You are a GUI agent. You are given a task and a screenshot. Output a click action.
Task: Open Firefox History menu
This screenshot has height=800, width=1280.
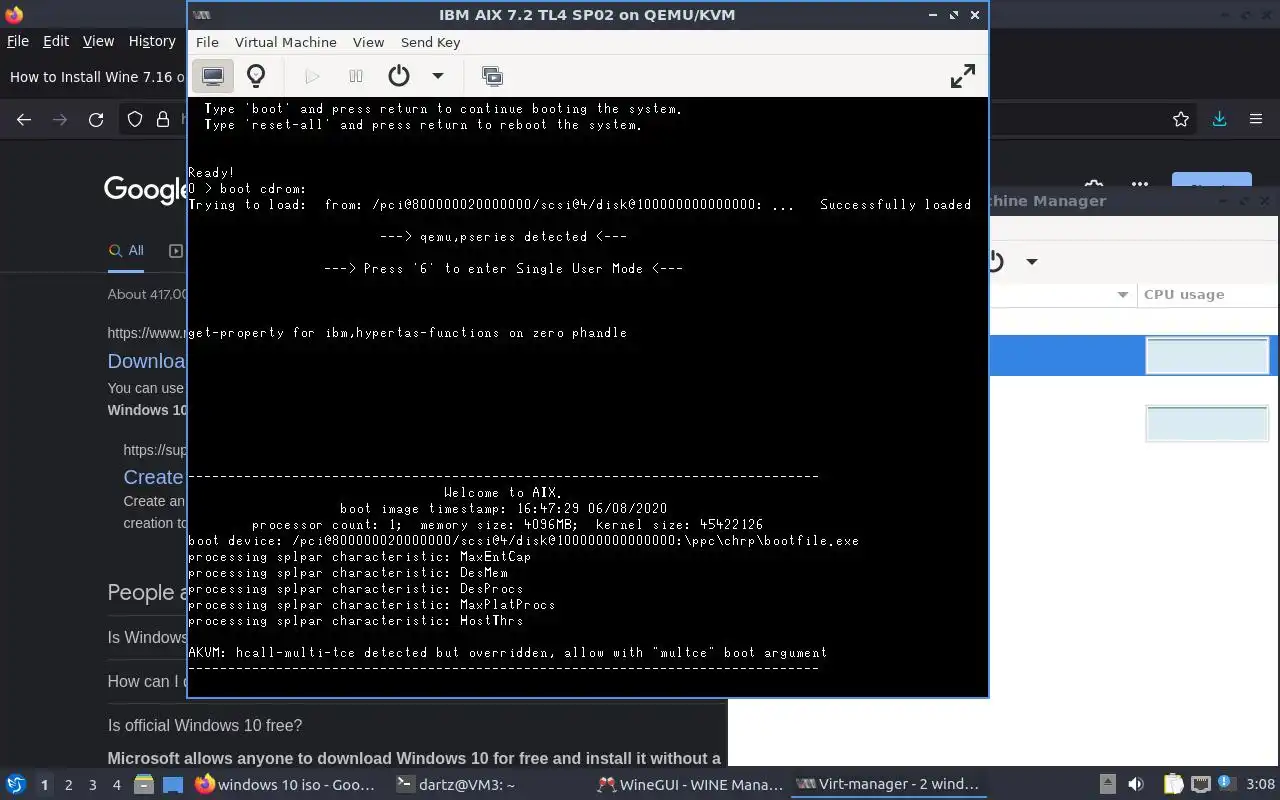152,41
